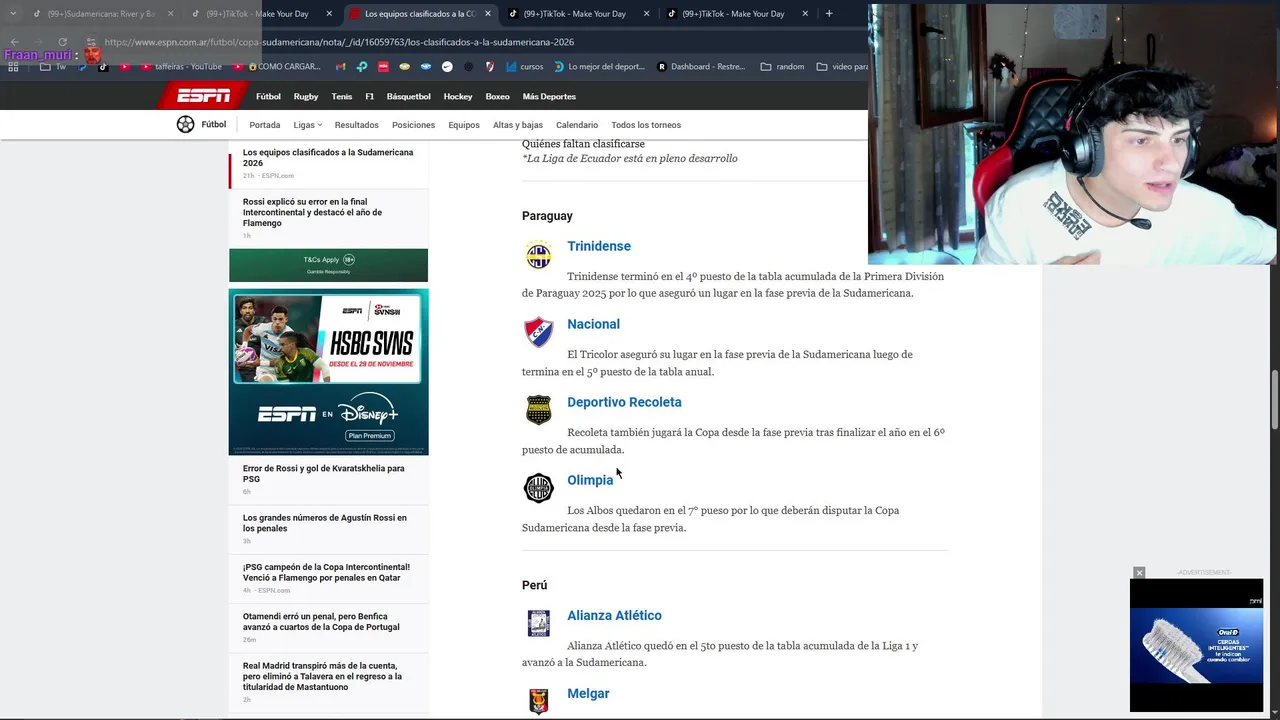Click the Deportivo Recoleta crest icon
Screen dimensions: 1280x720
click(539, 410)
